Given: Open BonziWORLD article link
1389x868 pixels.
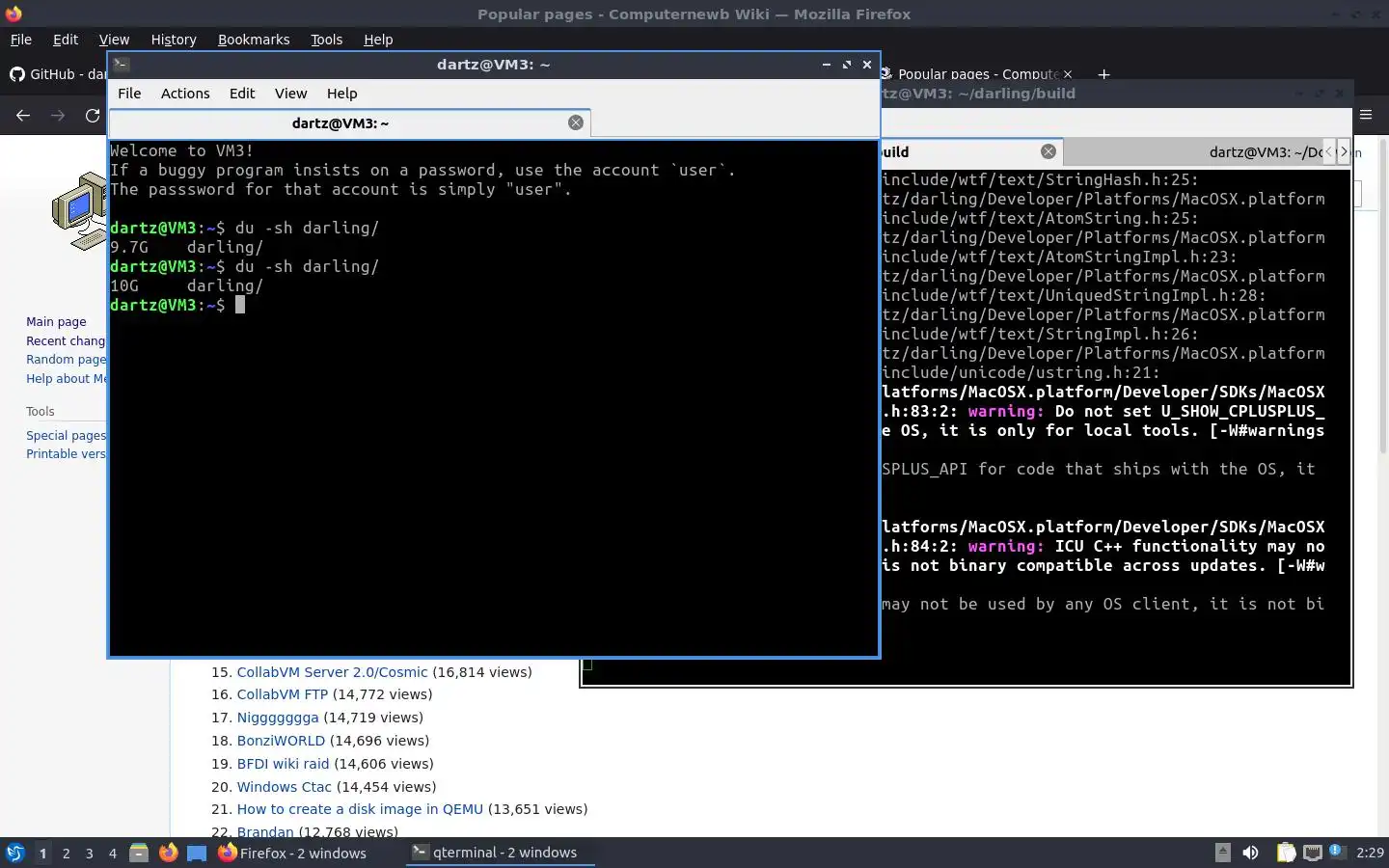Looking at the screenshot, I should 281,741.
